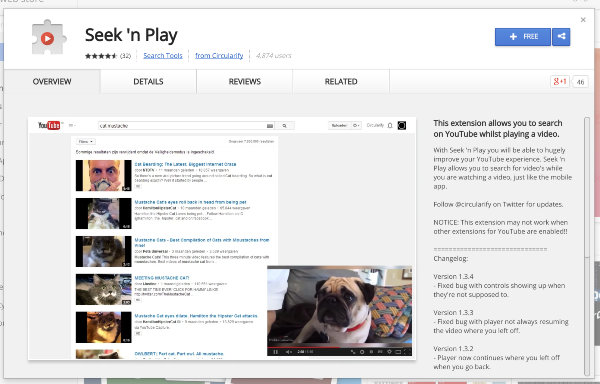Click the 'Changelog:' text
The image size is (600, 384).
451,259
